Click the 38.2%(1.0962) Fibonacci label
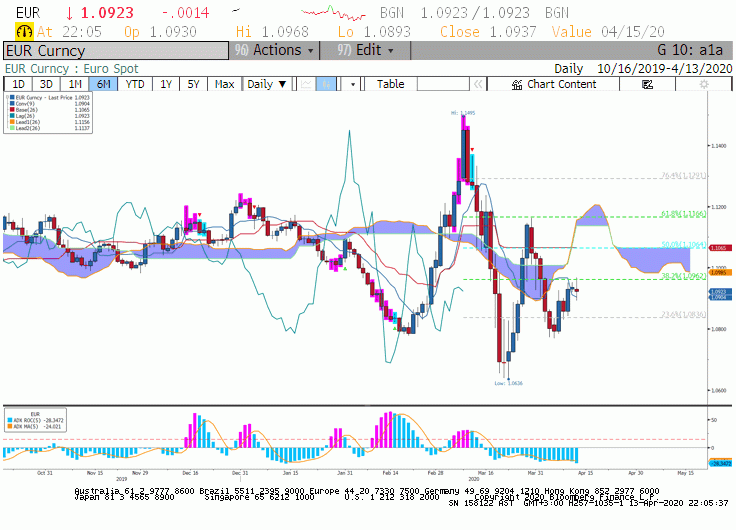 coord(683,276)
